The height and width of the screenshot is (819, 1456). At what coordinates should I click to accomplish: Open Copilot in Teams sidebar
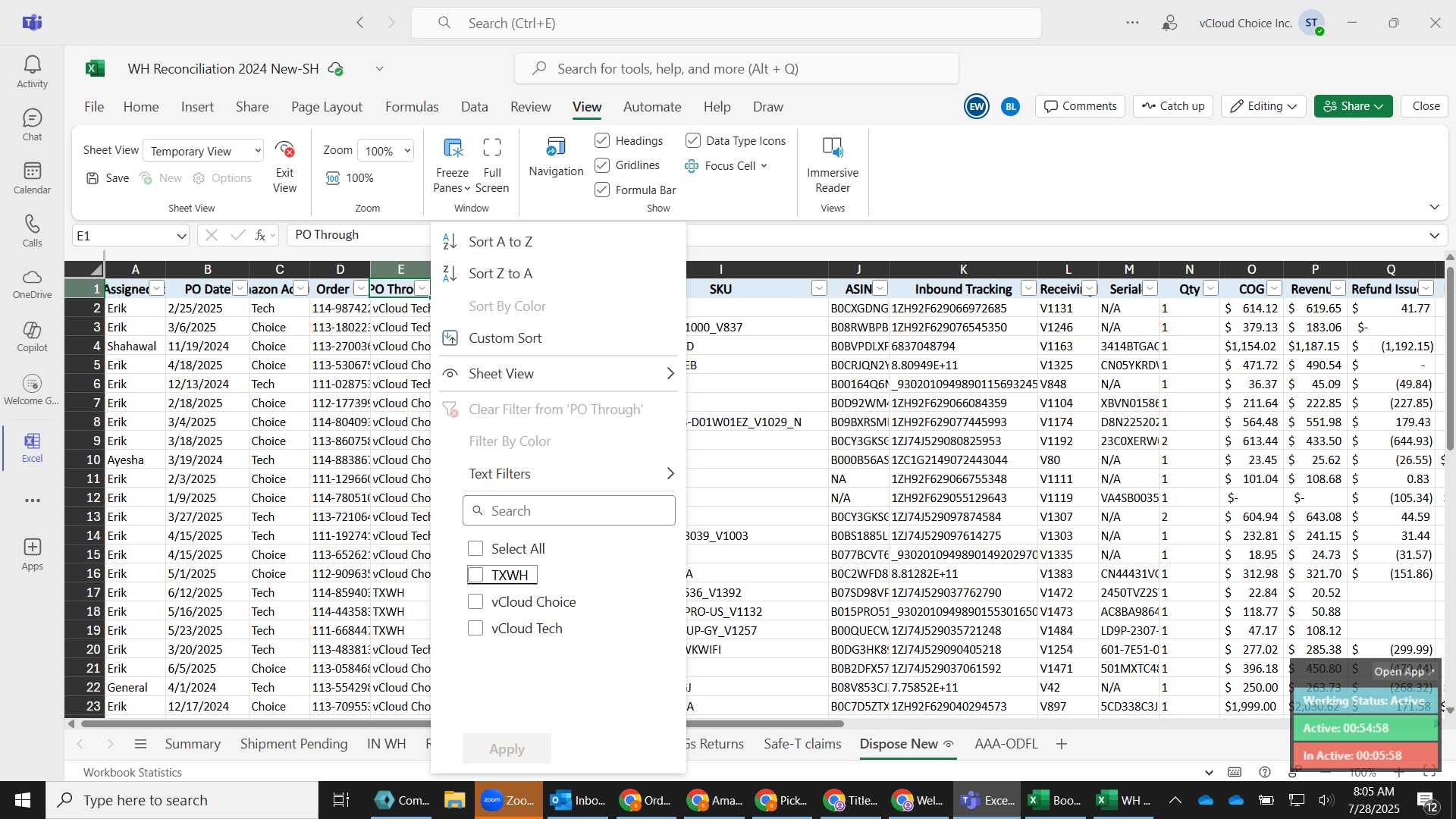(32, 337)
